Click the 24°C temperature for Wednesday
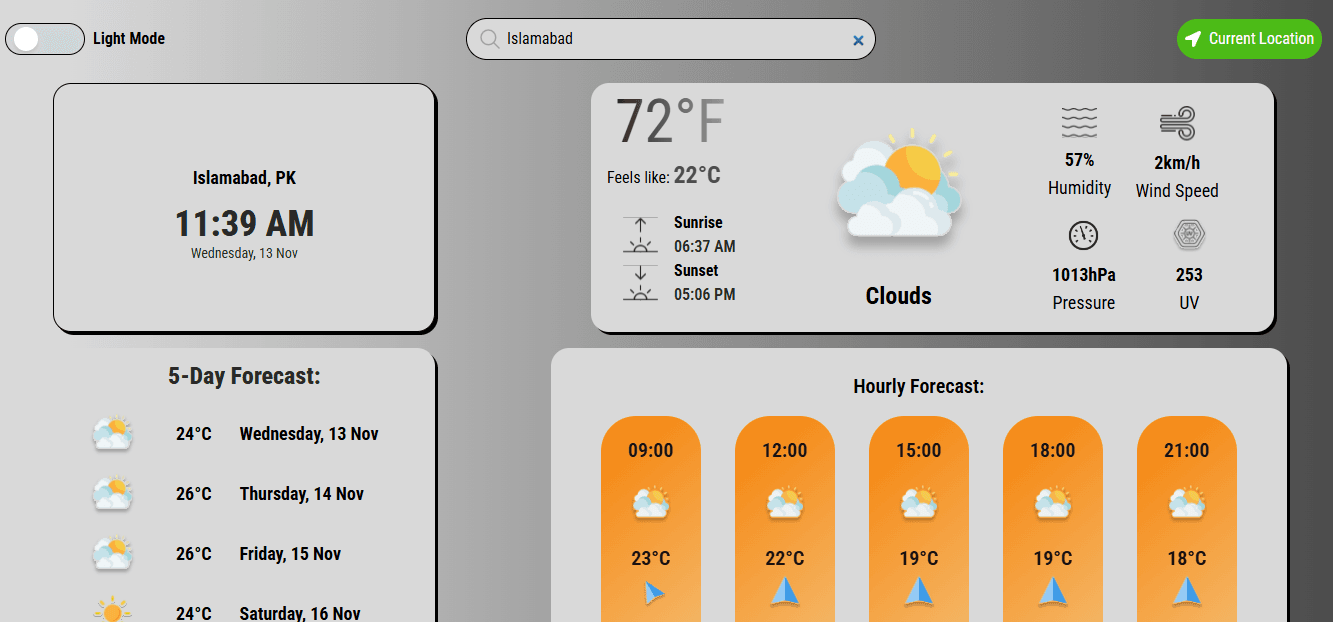The image size is (1333, 622). click(x=194, y=434)
